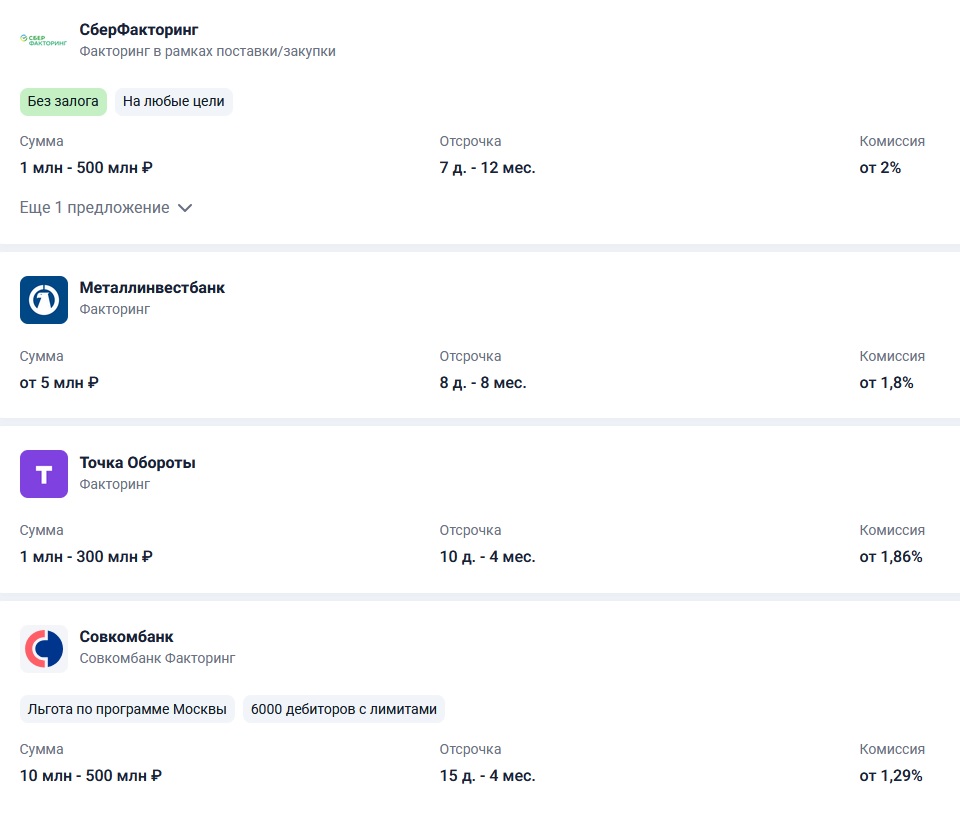Click the 'Льгота по программе Москвы' tag

click(127, 709)
